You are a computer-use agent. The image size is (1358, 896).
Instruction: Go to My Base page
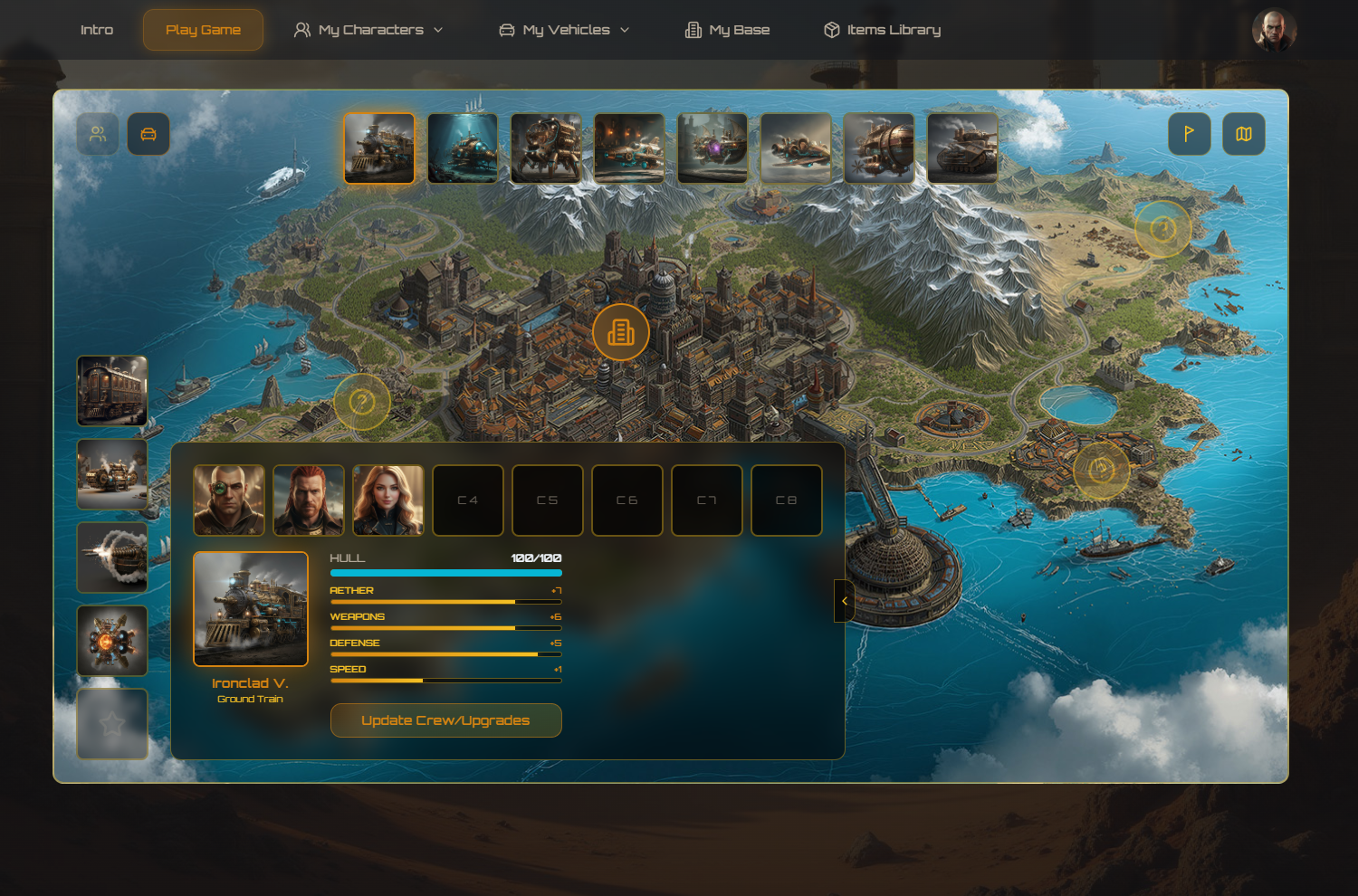(x=728, y=30)
